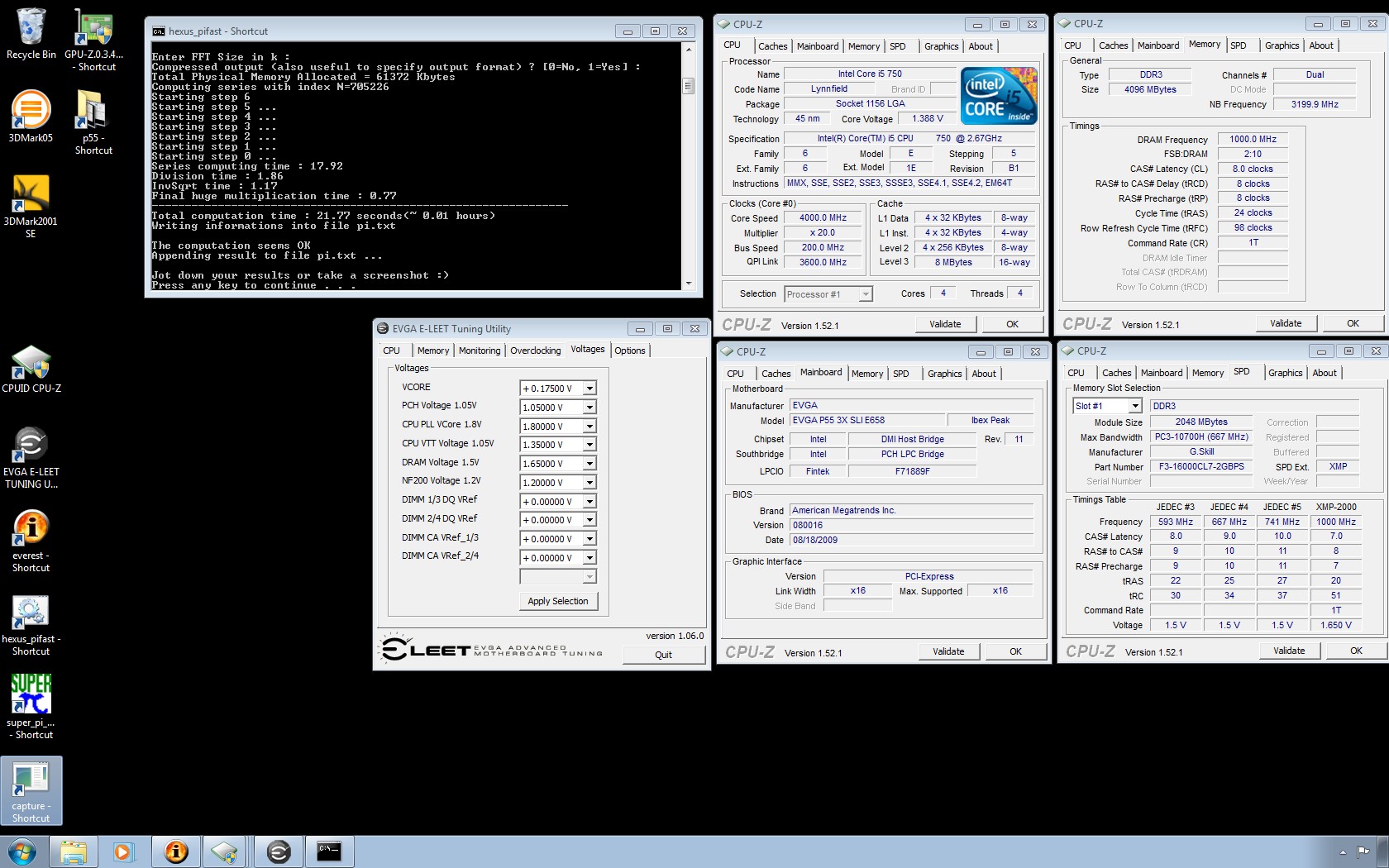Switch to E-LEET Overclocking tab
The width and height of the screenshot is (1389, 868).
(x=535, y=351)
